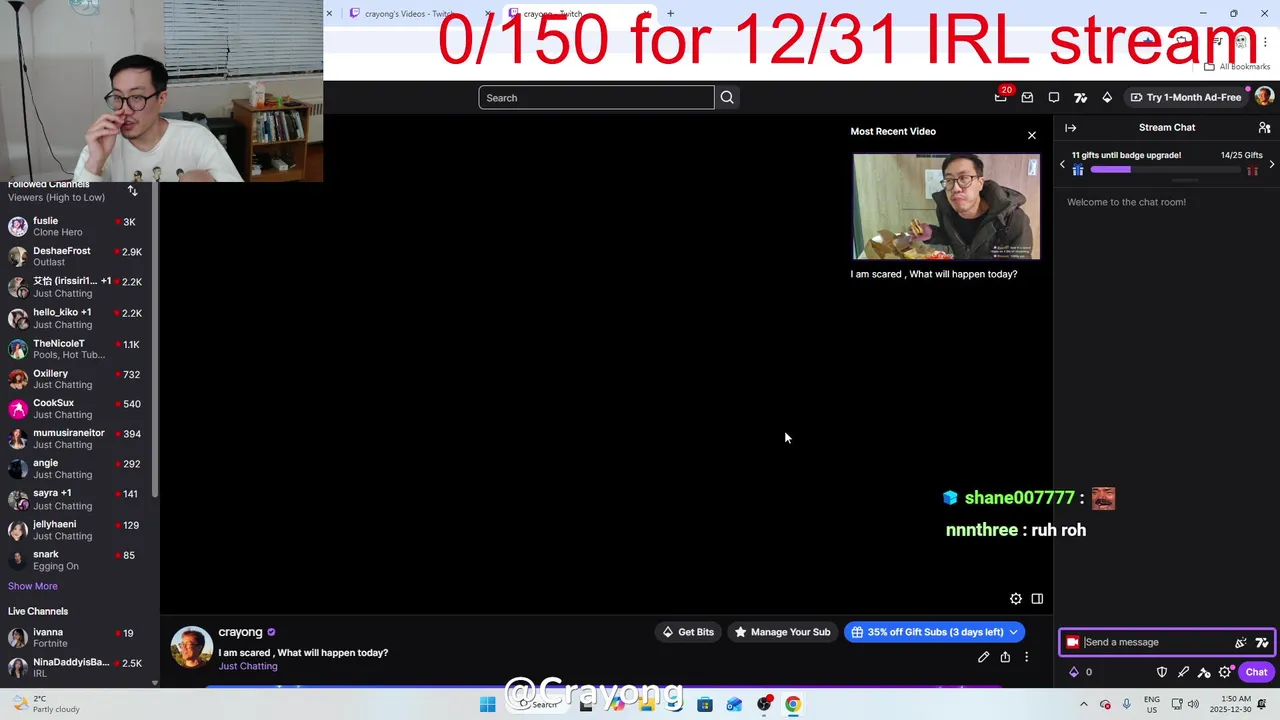
Task: Open Google Chrome on the taskbar
Action: pyautogui.click(x=793, y=704)
